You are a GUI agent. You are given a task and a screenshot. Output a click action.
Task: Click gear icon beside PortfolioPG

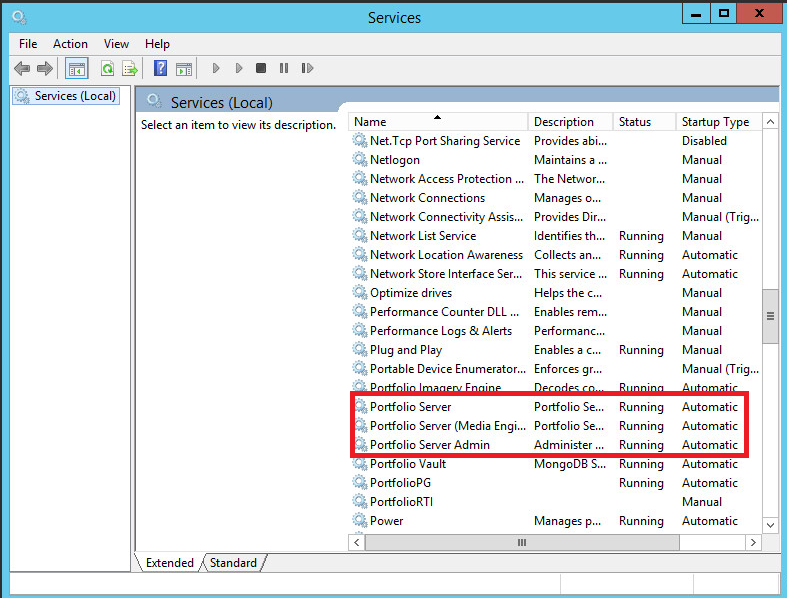click(359, 483)
